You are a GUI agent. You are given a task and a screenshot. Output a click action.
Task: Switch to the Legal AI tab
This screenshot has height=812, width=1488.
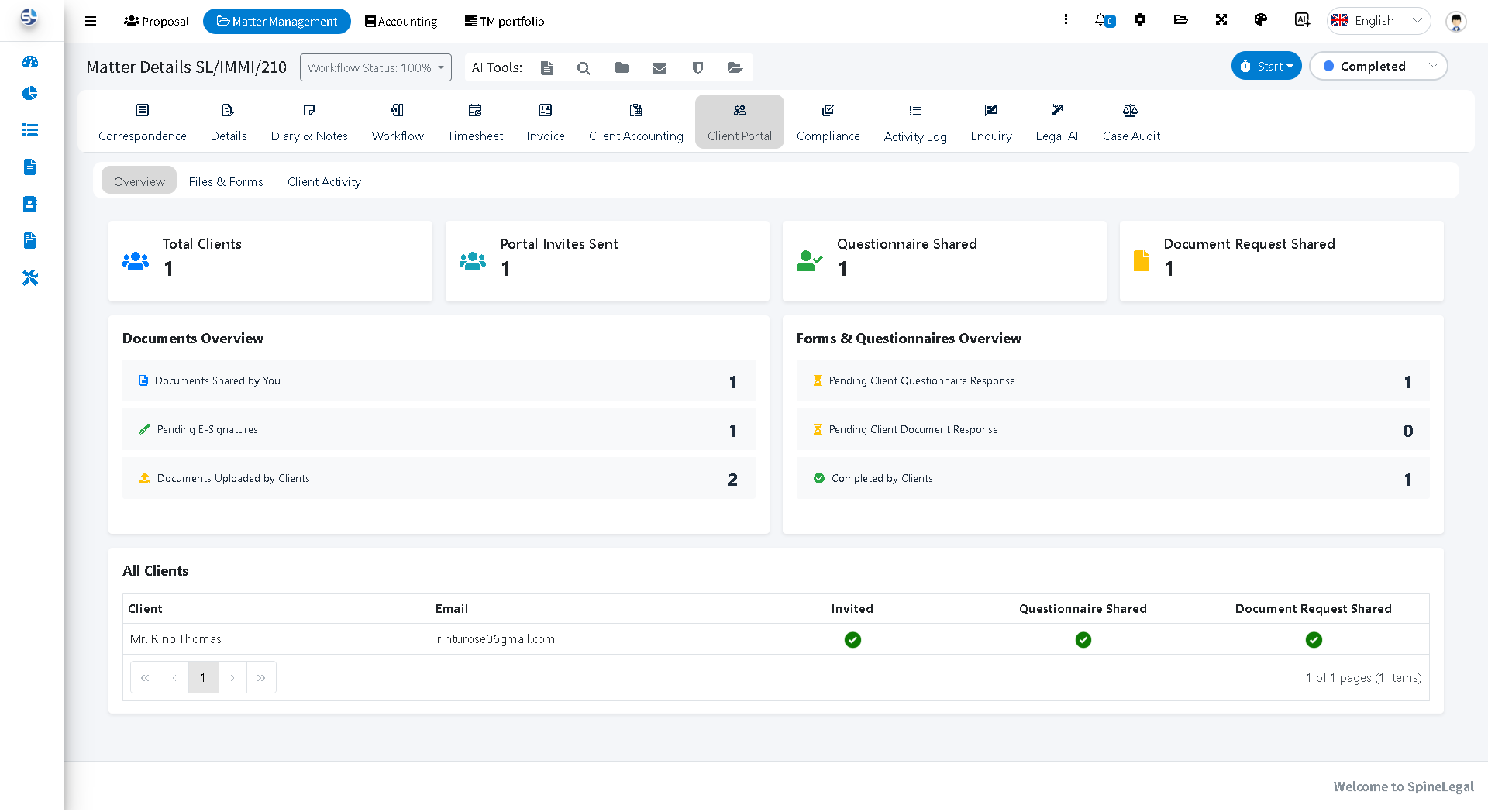[1057, 122]
